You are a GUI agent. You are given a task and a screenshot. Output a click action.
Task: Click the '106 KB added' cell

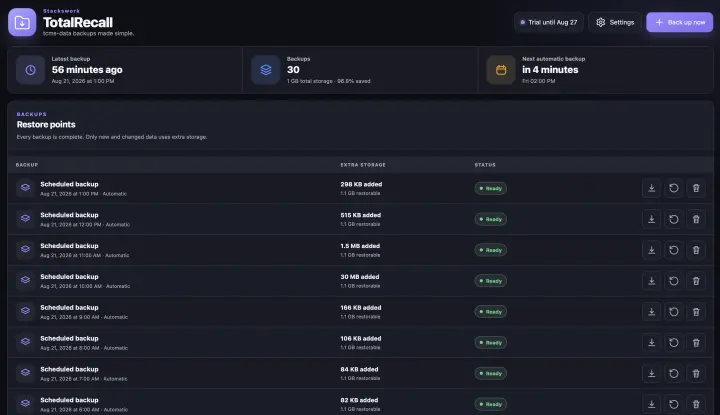pos(360,338)
